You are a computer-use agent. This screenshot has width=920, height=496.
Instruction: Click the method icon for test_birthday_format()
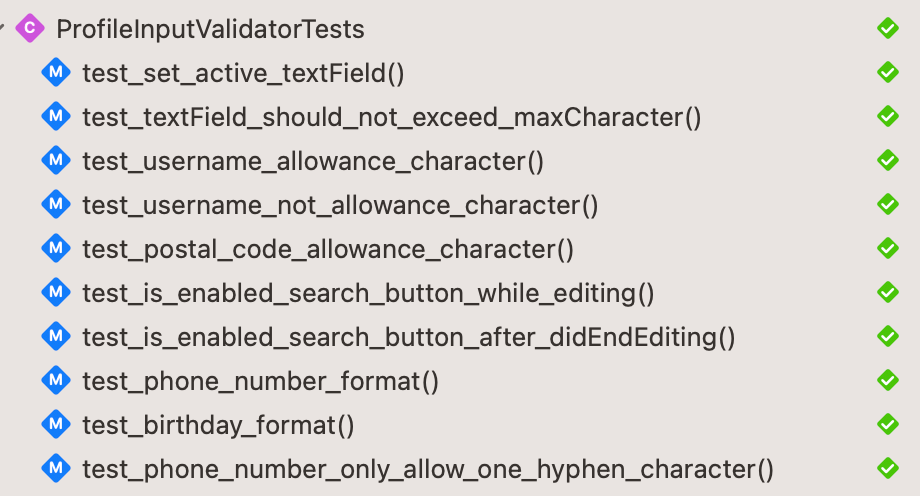click(55, 425)
